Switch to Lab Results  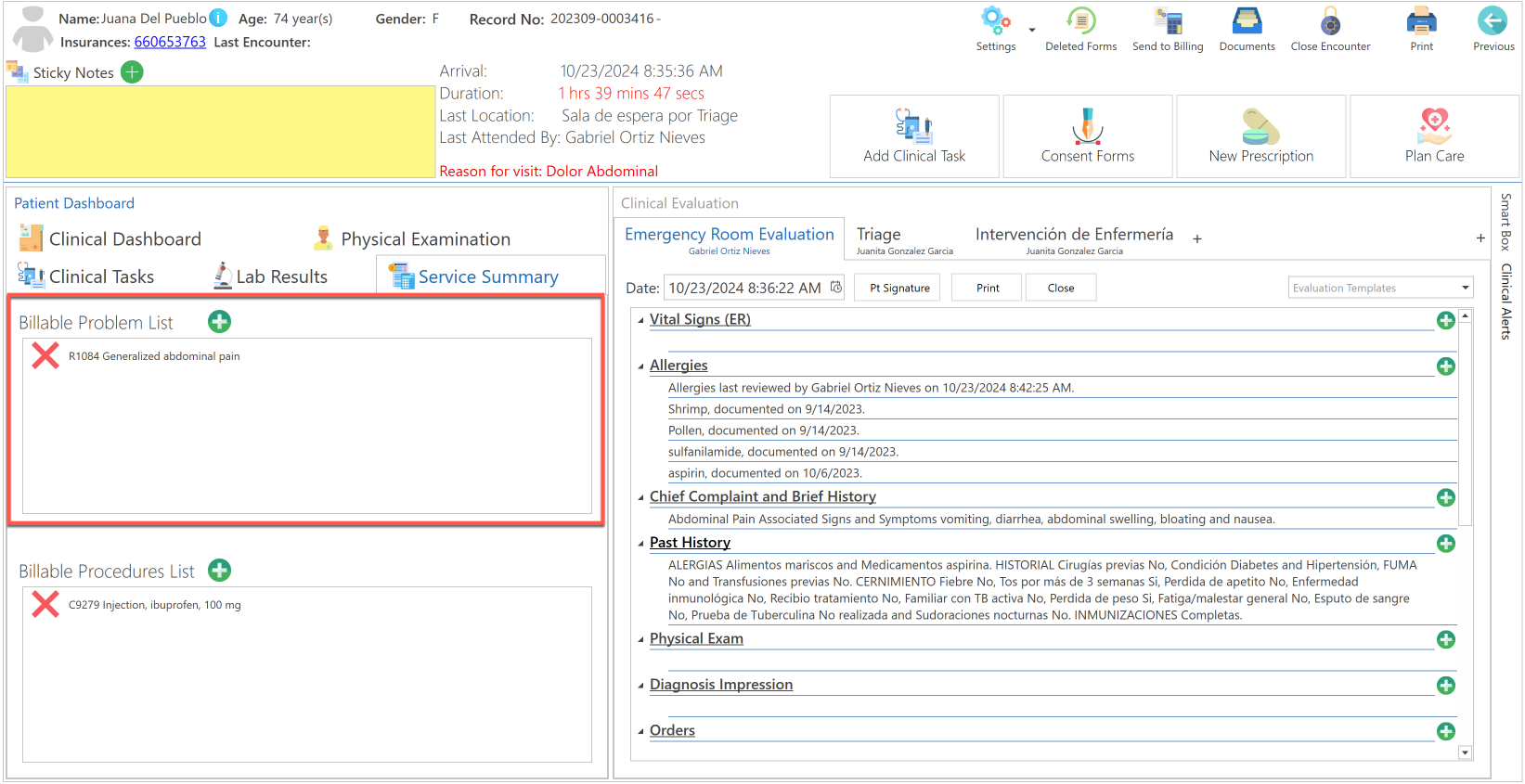[270, 276]
